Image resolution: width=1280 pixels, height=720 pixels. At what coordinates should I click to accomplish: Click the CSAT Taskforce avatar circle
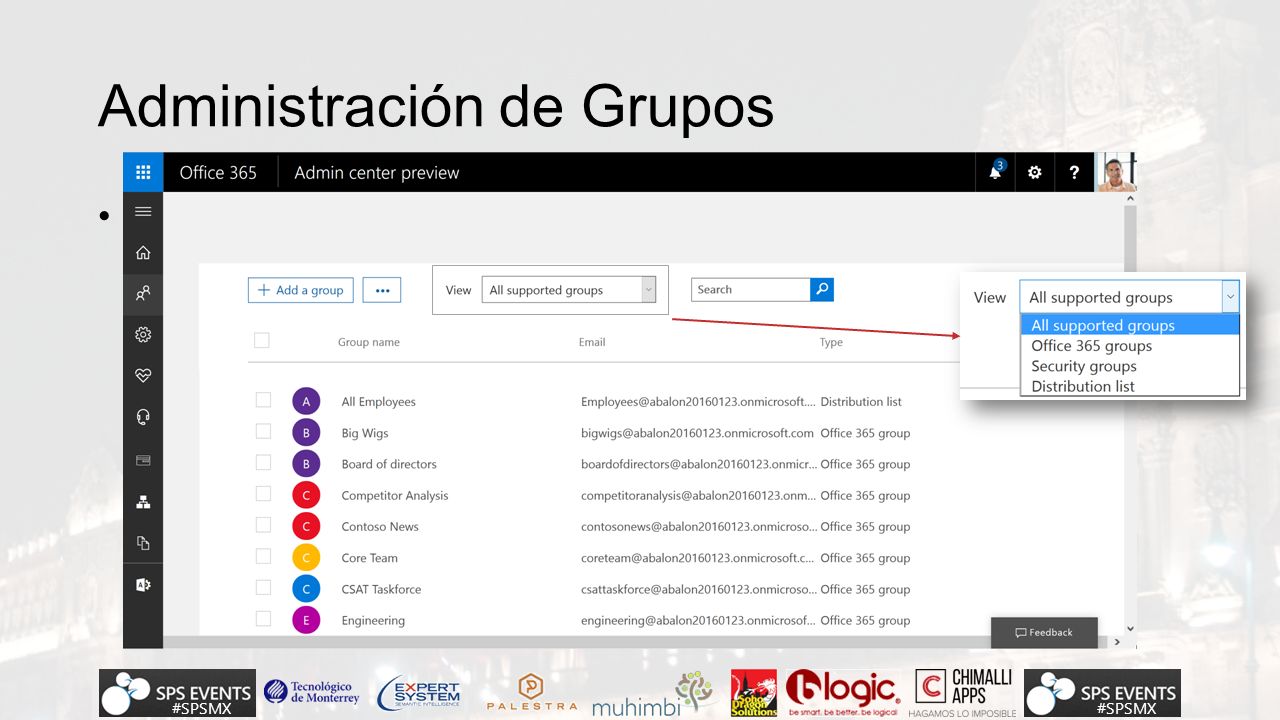306,589
